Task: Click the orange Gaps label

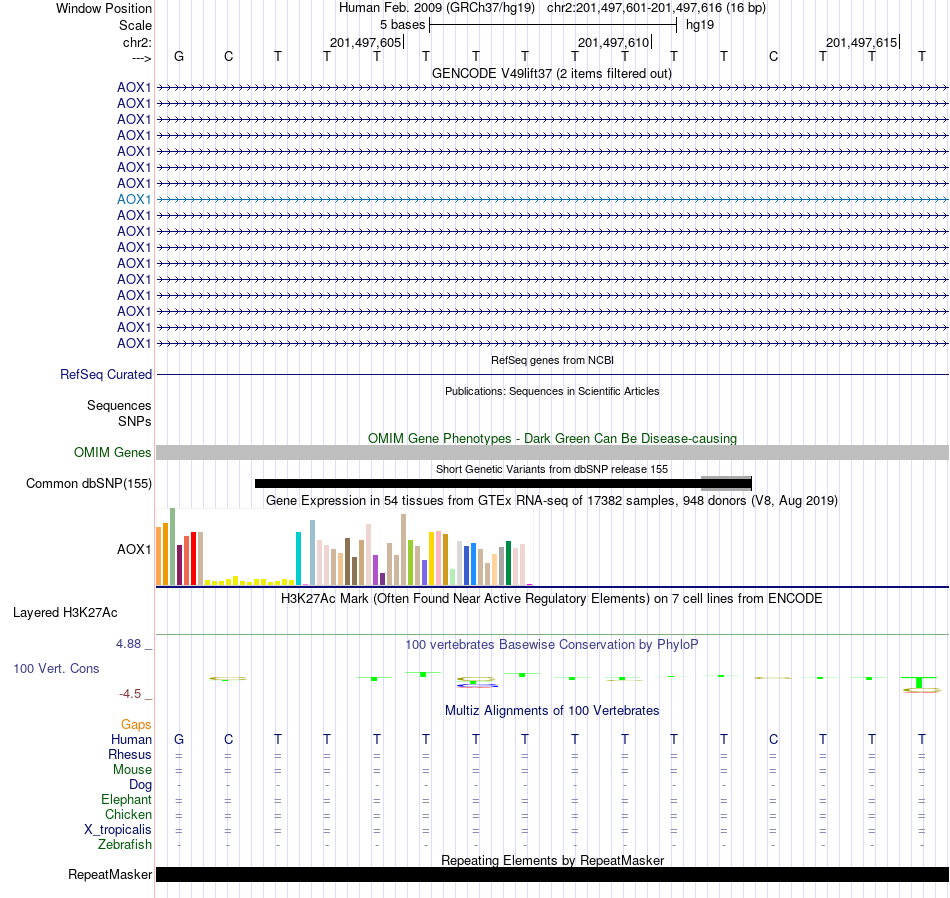Action: 136,725
